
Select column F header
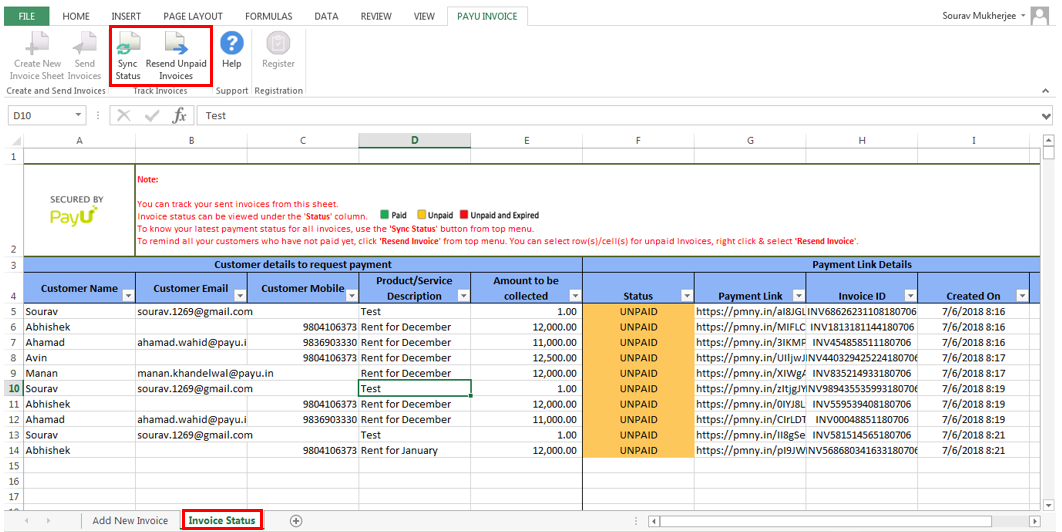tap(638, 140)
